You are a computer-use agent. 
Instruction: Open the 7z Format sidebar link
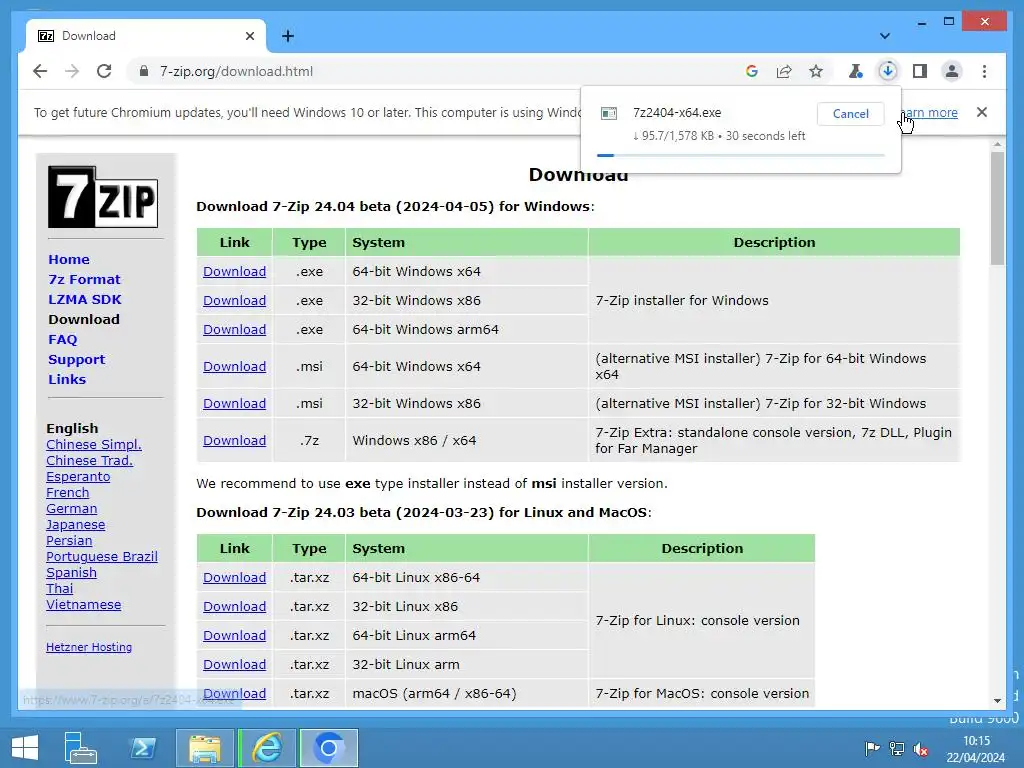tap(84, 280)
